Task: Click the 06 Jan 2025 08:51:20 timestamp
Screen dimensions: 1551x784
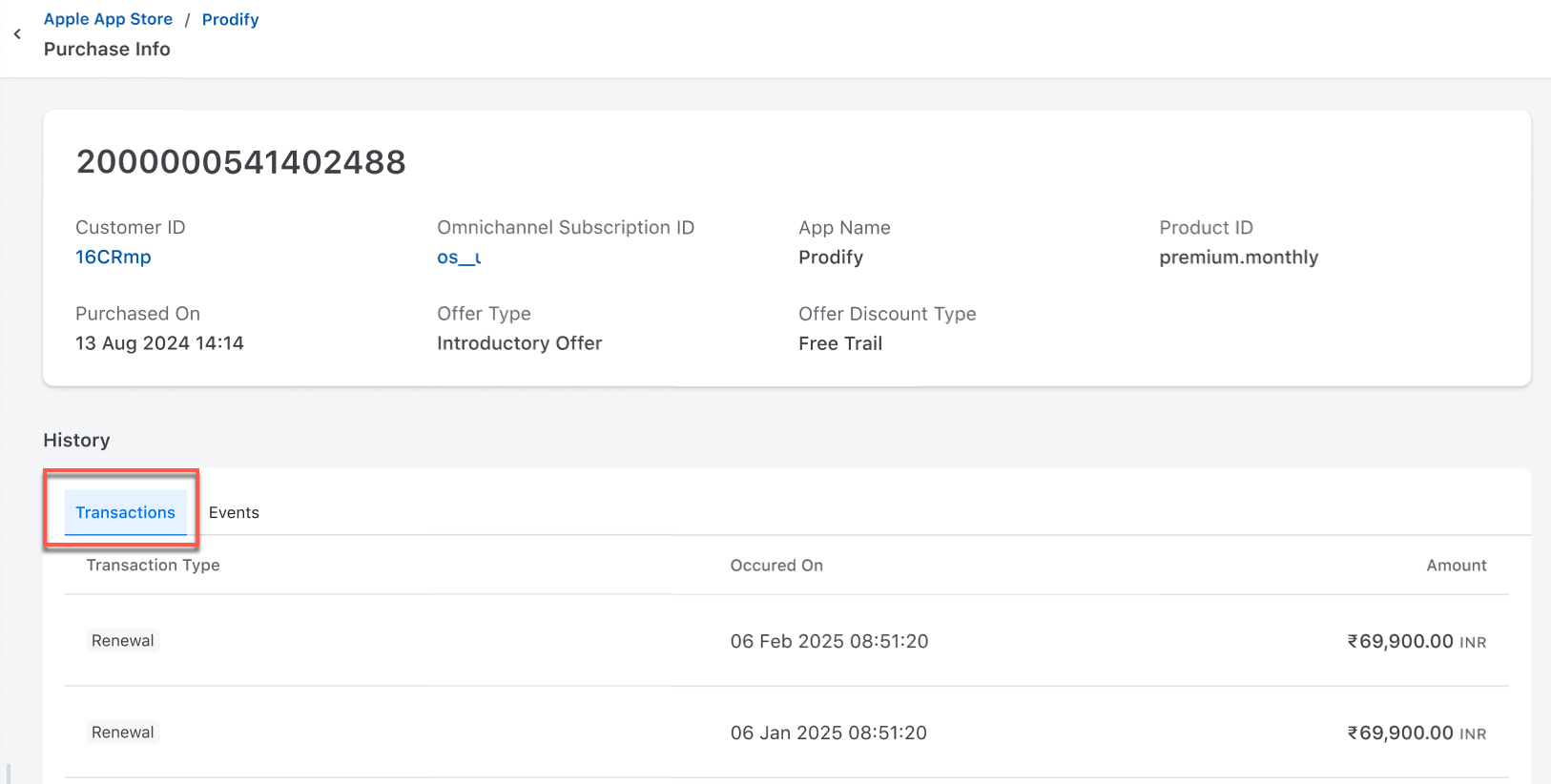Action: click(x=828, y=733)
